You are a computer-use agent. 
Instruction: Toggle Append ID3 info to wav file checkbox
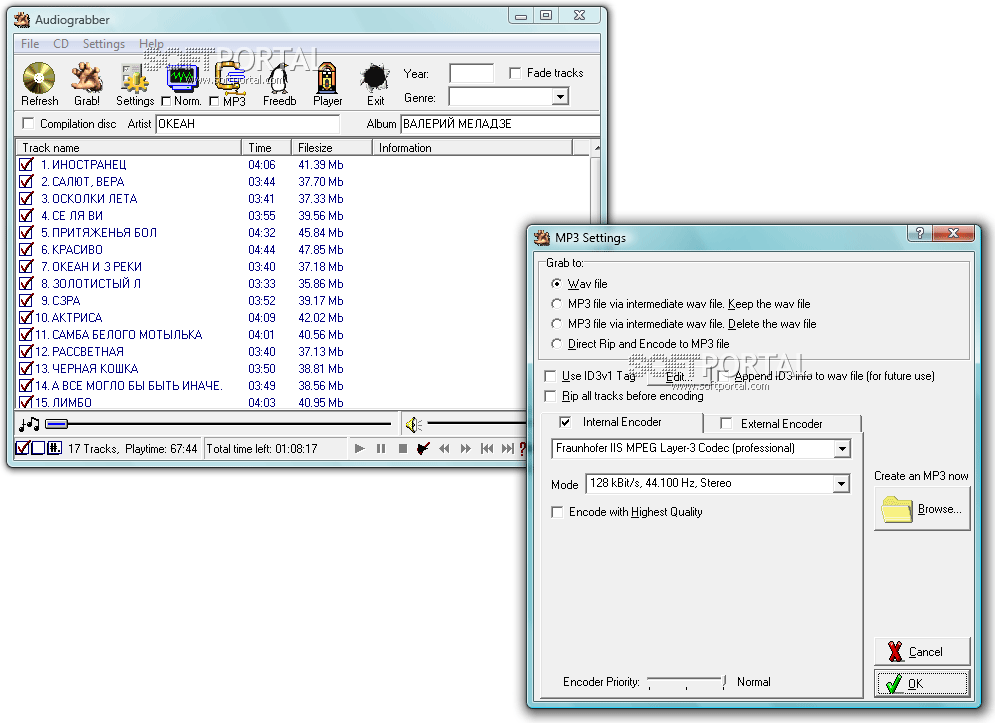pyautogui.click(x=723, y=376)
